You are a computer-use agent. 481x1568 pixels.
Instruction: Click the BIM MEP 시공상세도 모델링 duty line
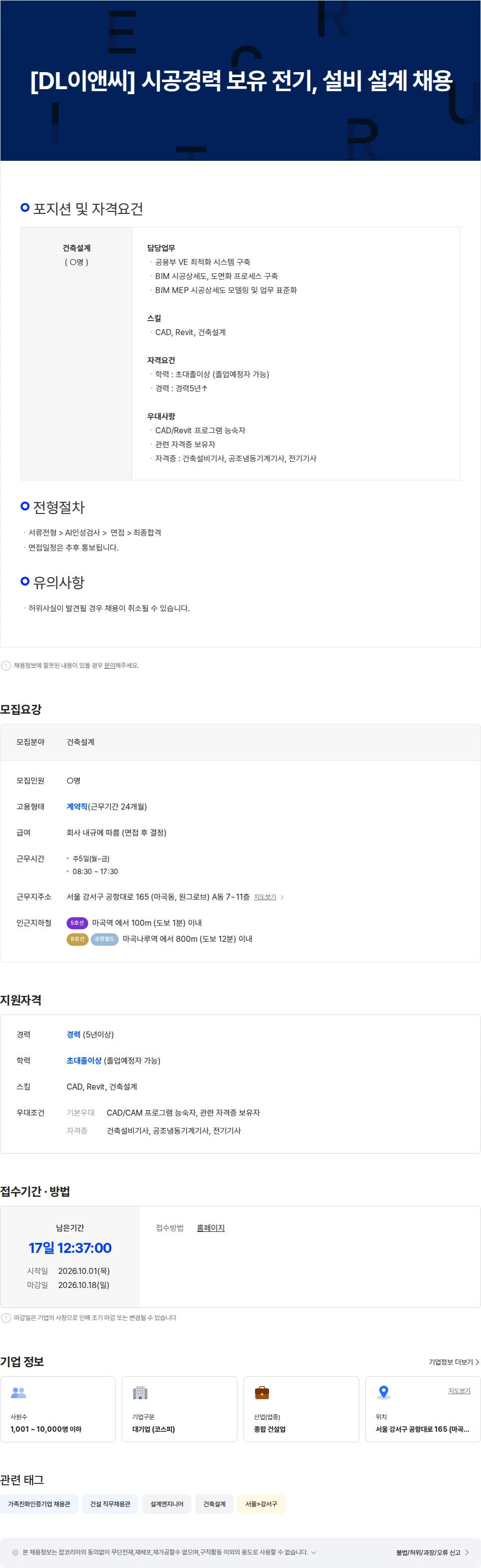(226, 291)
